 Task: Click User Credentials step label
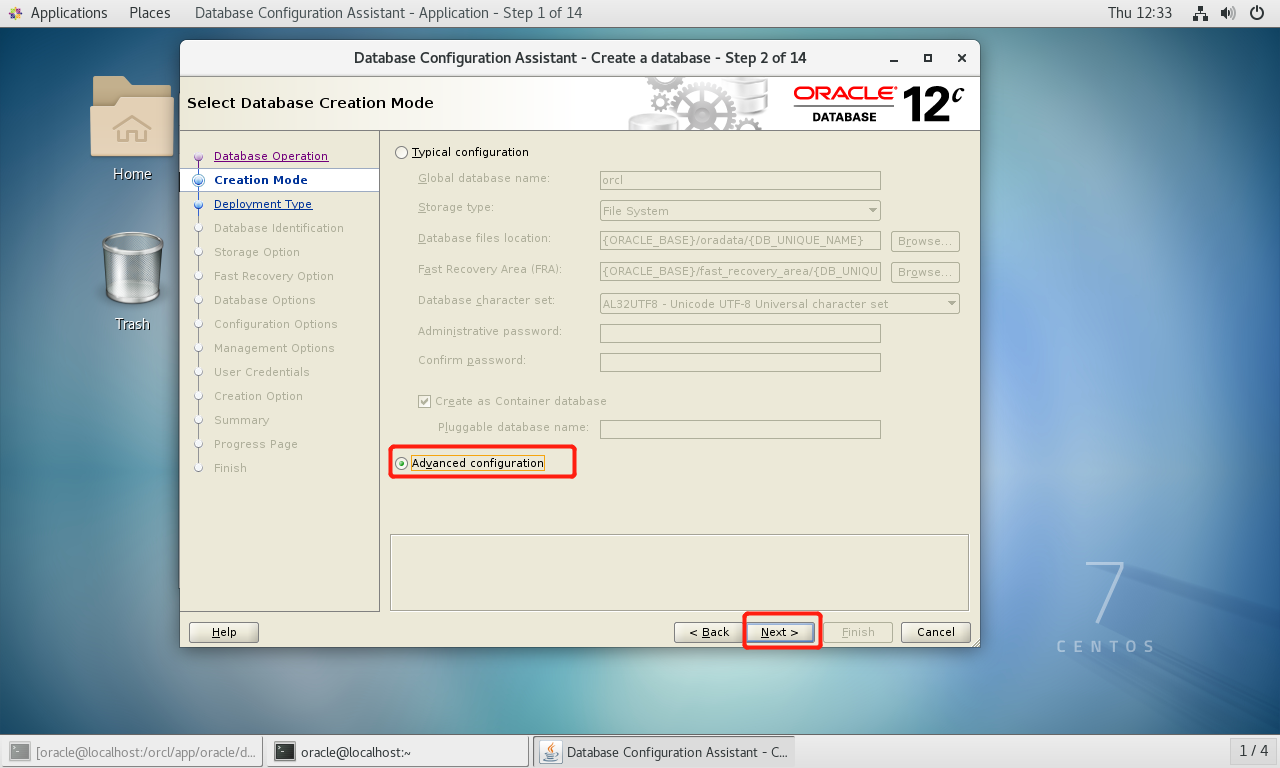pyautogui.click(x=262, y=372)
